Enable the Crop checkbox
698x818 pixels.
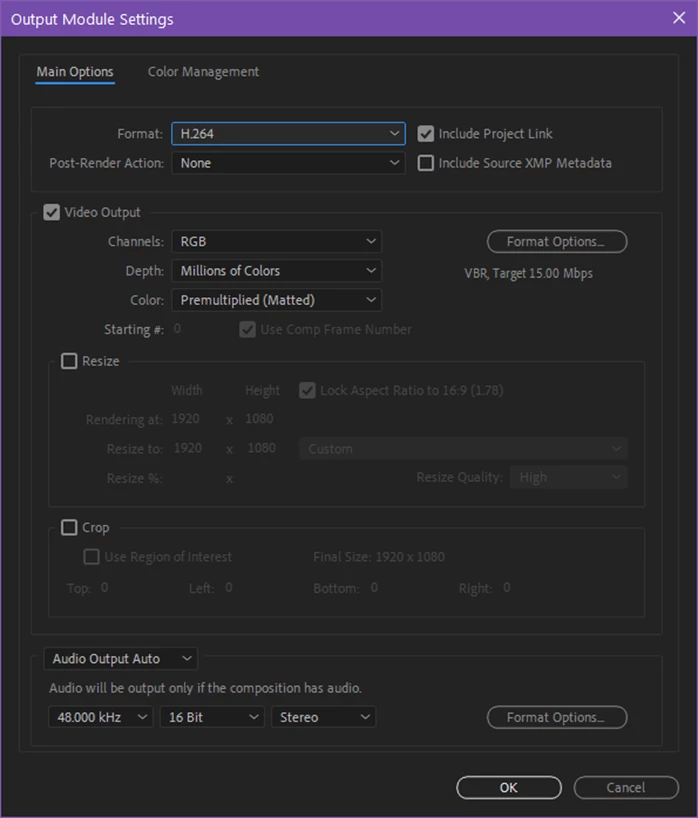69,527
